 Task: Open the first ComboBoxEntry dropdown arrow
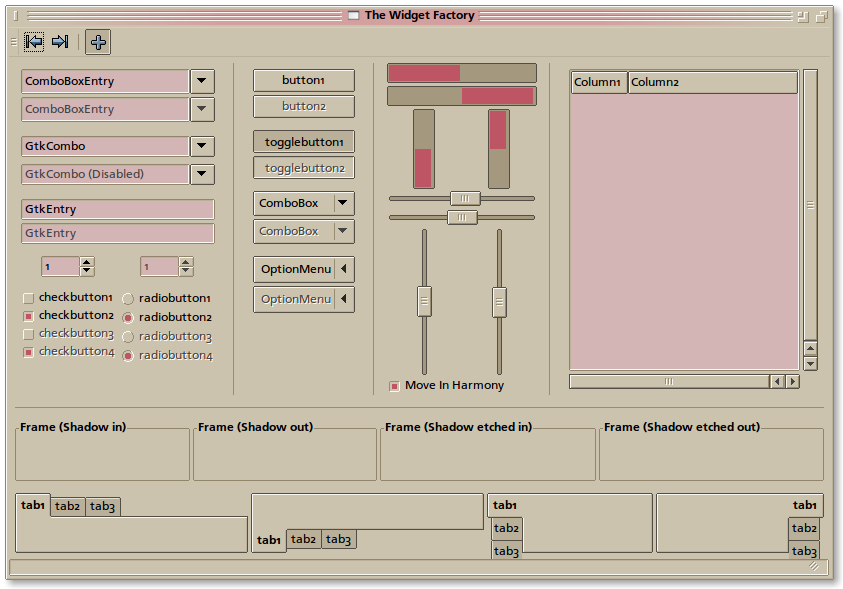pyautogui.click(x=202, y=81)
